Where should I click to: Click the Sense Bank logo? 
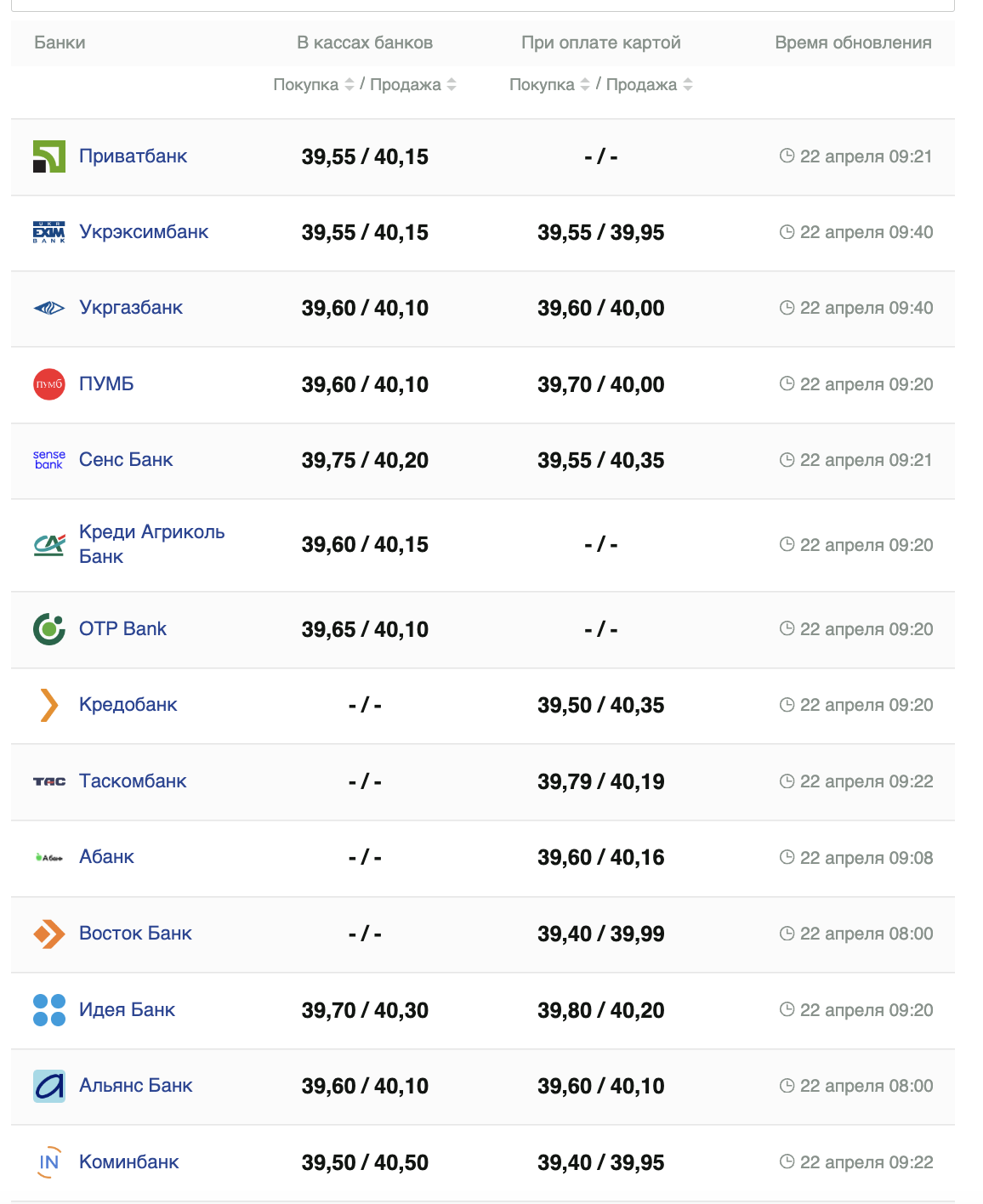click(49, 460)
